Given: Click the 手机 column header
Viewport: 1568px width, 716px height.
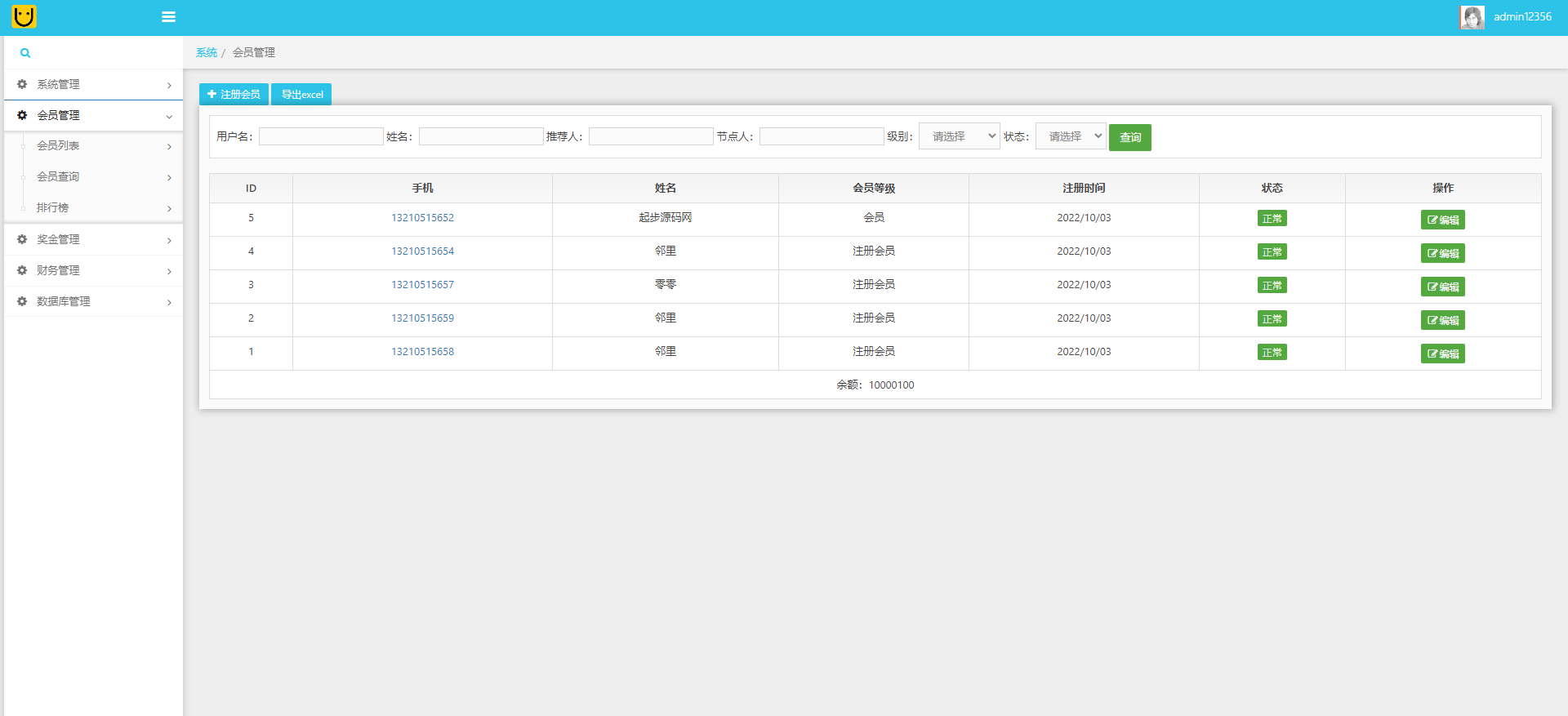Looking at the screenshot, I should [422, 188].
